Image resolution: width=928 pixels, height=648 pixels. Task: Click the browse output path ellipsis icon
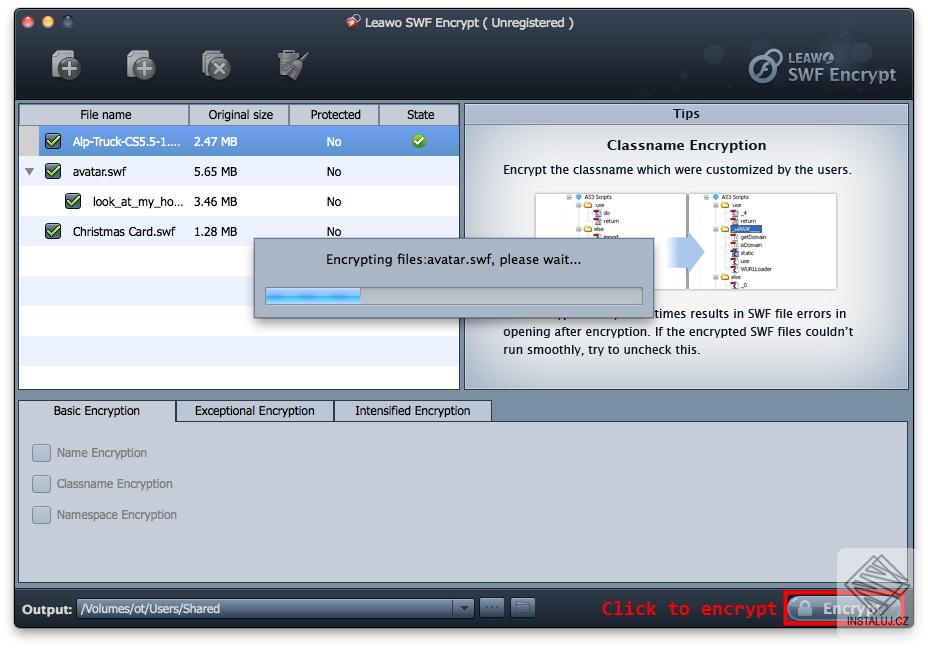(x=491, y=608)
